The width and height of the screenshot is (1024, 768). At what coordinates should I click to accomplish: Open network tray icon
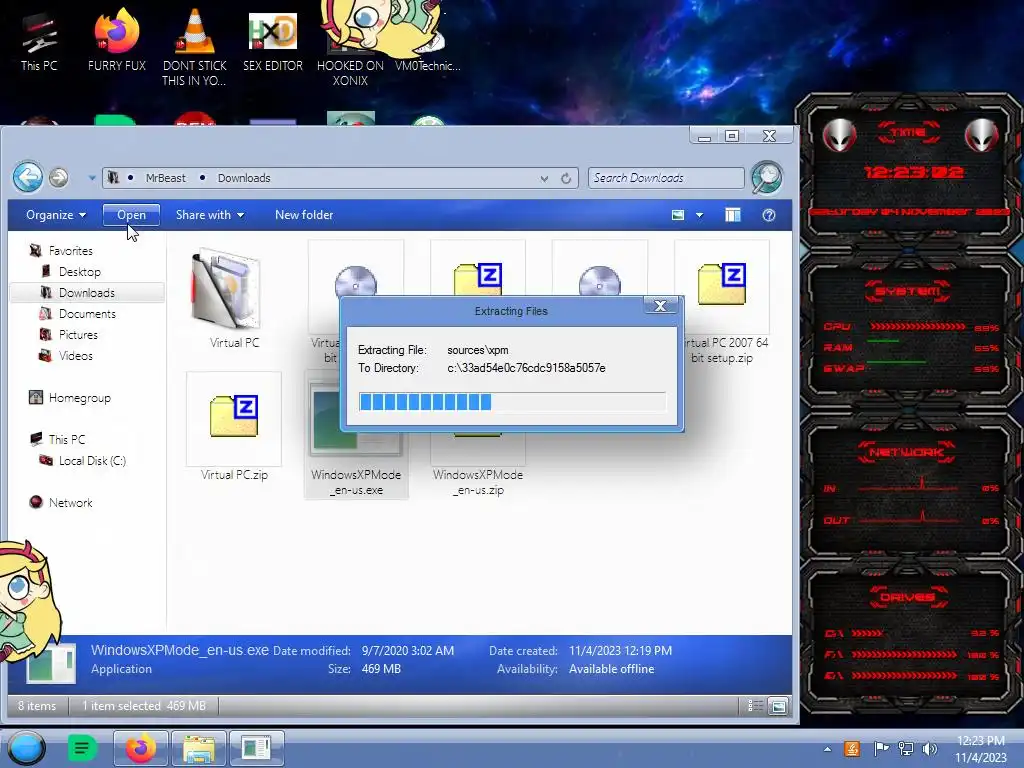pos(905,749)
